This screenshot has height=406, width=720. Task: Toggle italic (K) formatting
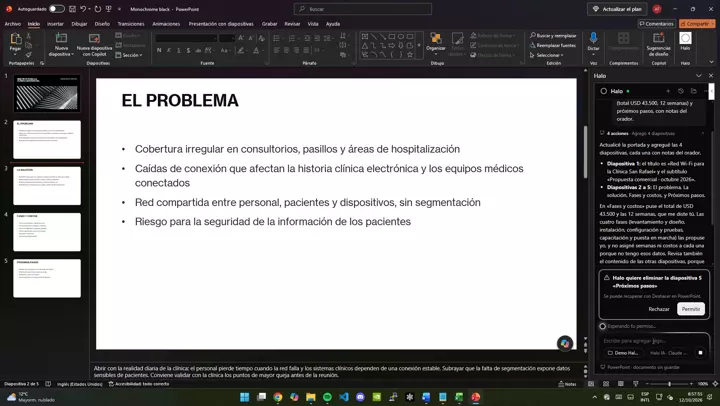point(169,50)
